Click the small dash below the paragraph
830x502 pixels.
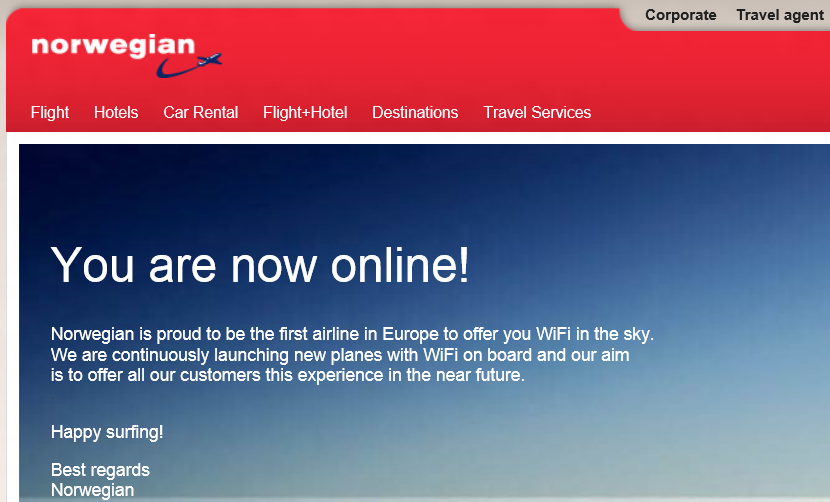[x=52, y=398]
